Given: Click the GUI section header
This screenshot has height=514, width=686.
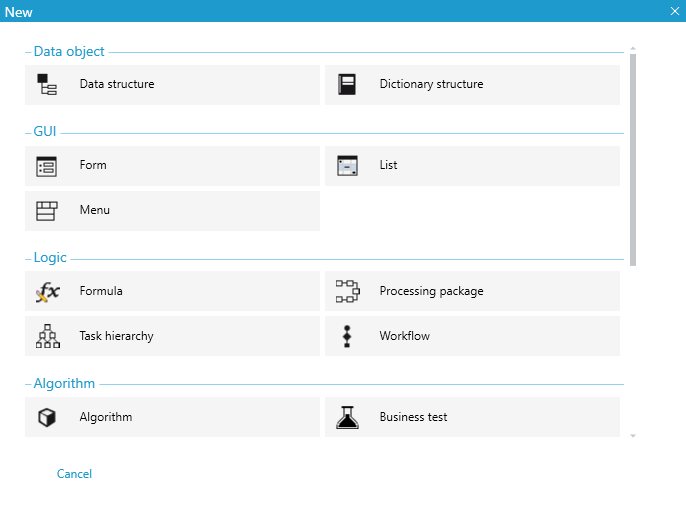Looking at the screenshot, I should pos(45,131).
